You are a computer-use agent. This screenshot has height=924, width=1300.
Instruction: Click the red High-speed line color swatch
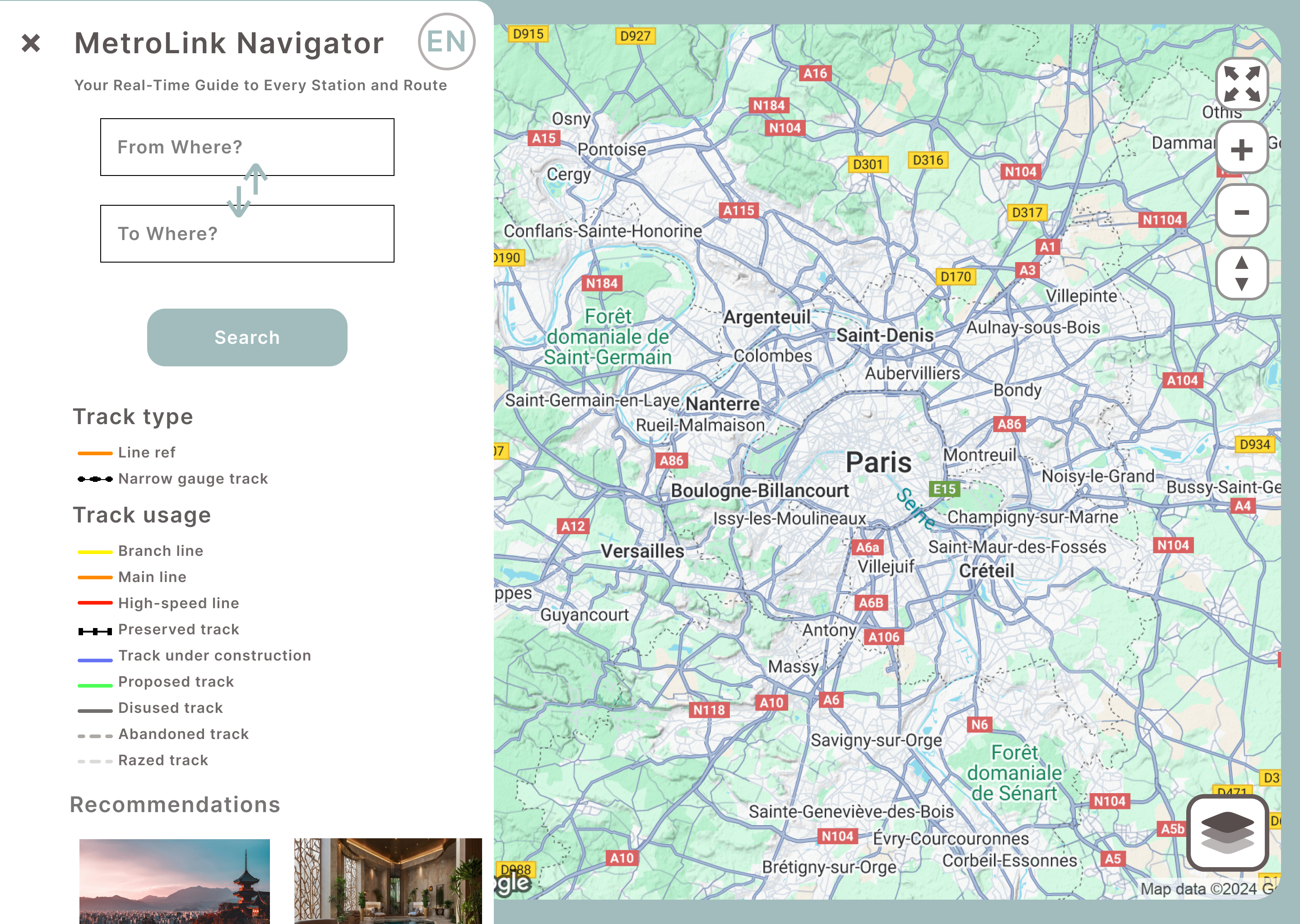tap(94, 603)
